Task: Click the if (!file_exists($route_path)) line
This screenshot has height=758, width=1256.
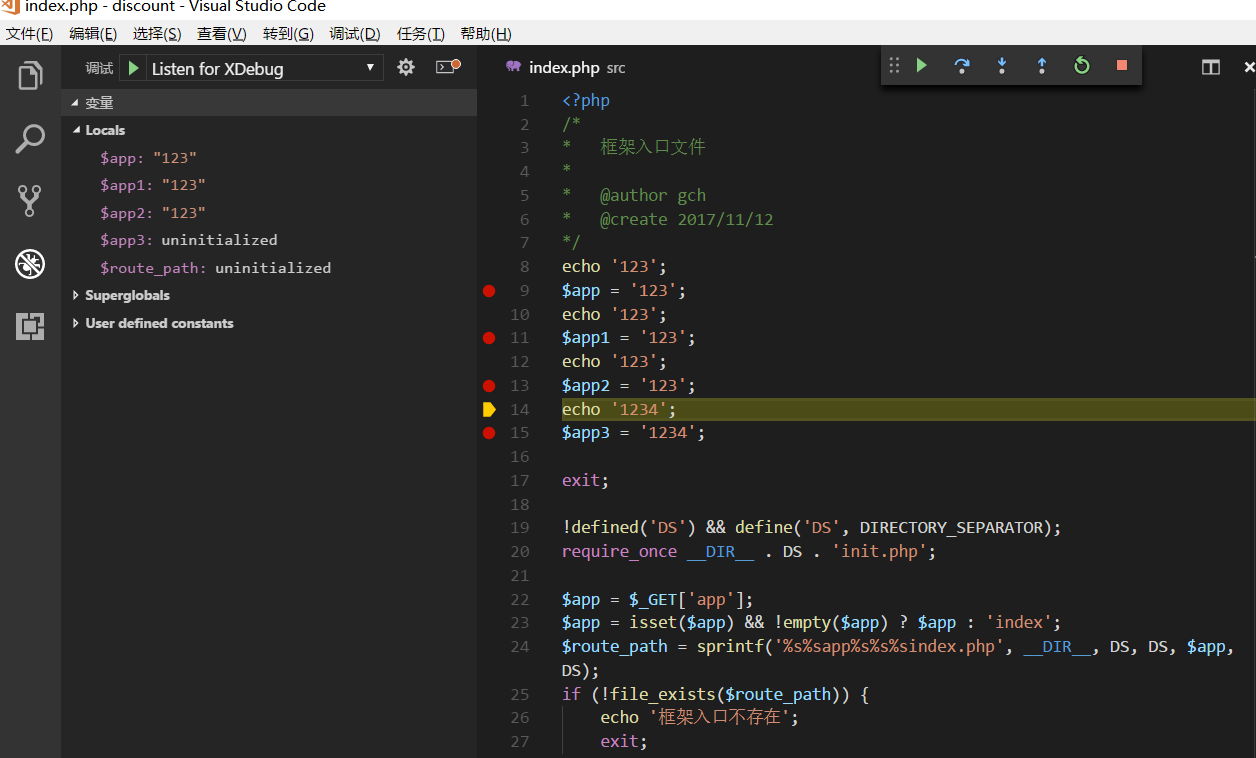Action: pos(715,695)
